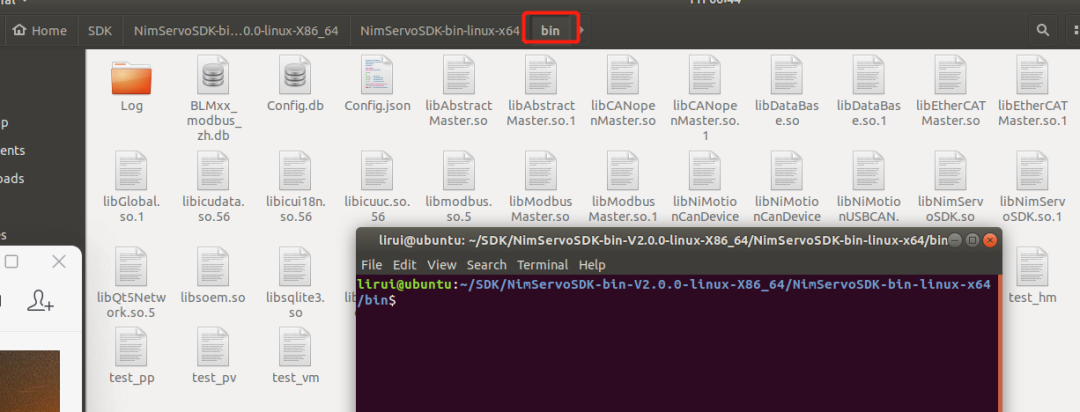Open the Terminal menu in the terminal window
The width and height of the screenshot is (1080, 412).
[x=543, y=265]
